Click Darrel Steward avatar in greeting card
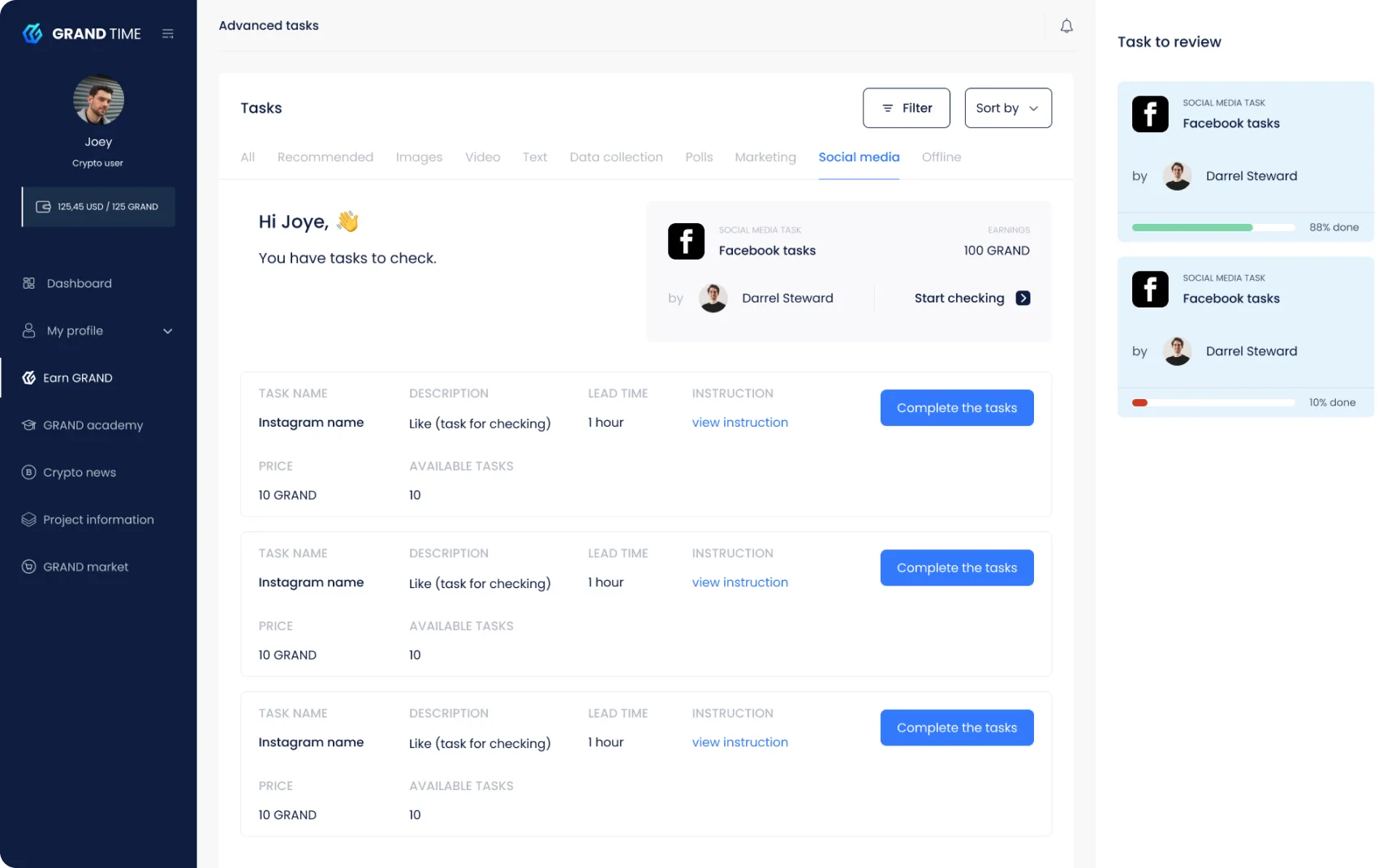The height and width of the screenshot is (868, 1396). pyautogui.click(x=713, y=299)
